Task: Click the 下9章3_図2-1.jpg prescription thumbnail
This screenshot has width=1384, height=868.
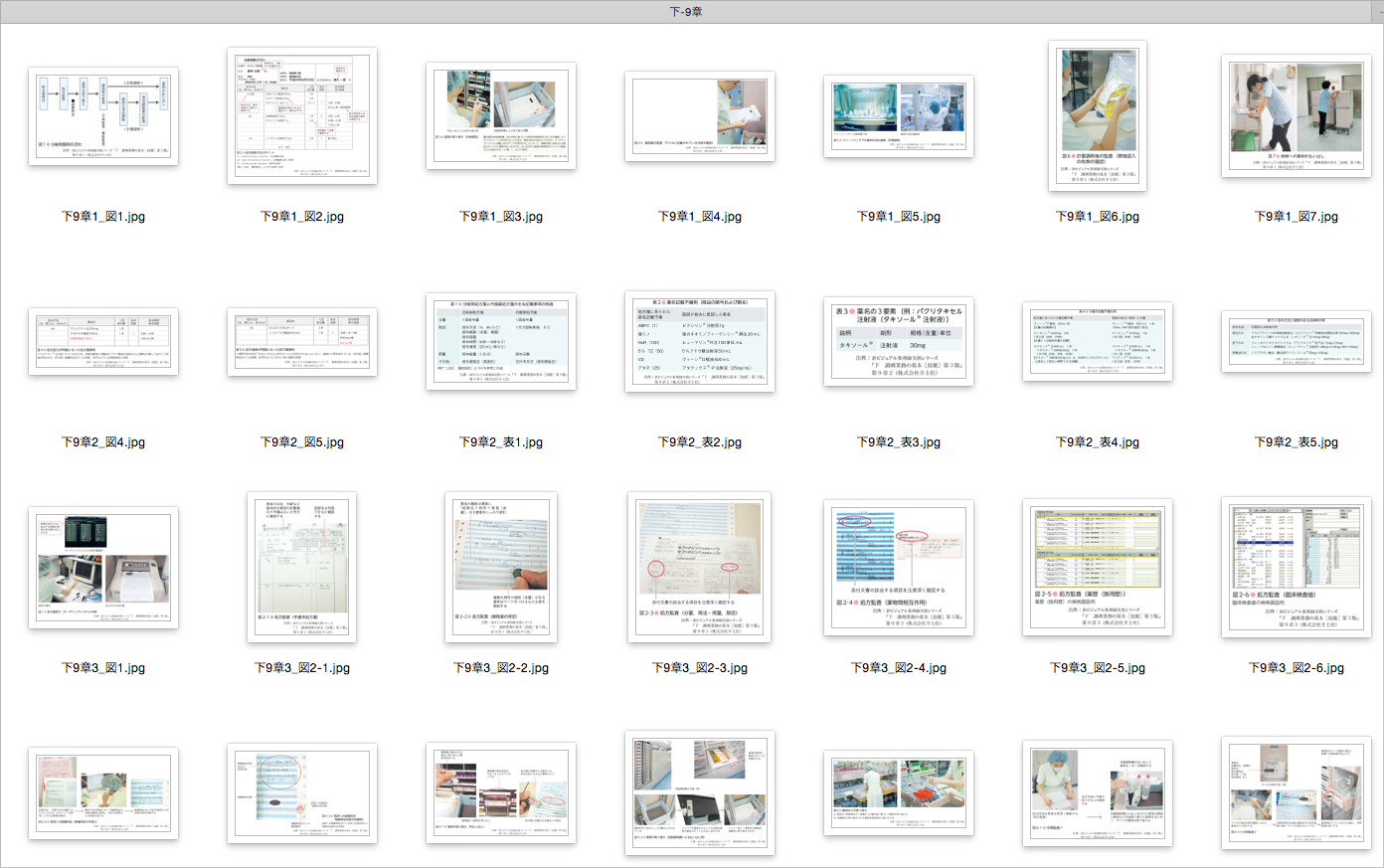Action: 302,568
